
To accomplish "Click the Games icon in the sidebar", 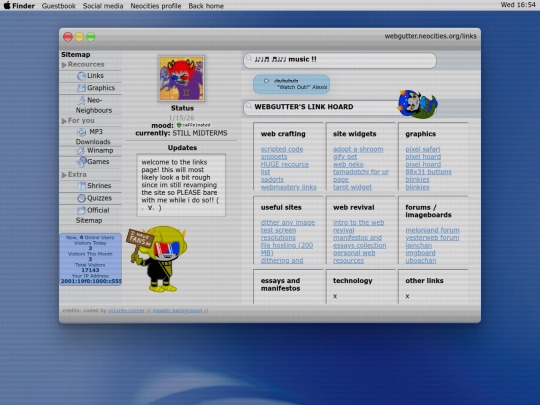I will [x=82, y=161].
